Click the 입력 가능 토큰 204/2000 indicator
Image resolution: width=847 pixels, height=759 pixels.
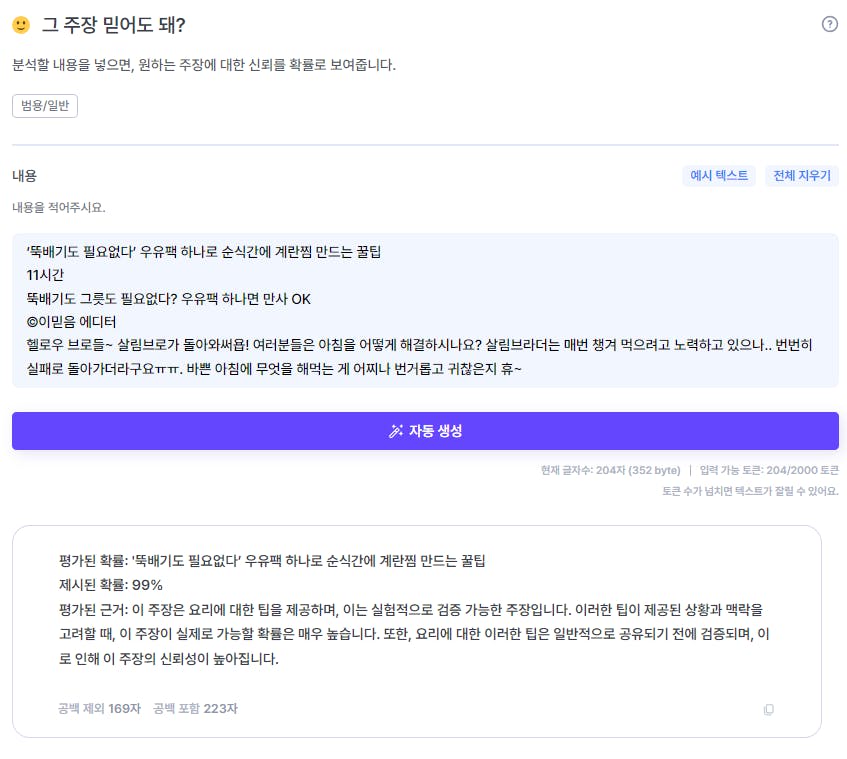769,470
